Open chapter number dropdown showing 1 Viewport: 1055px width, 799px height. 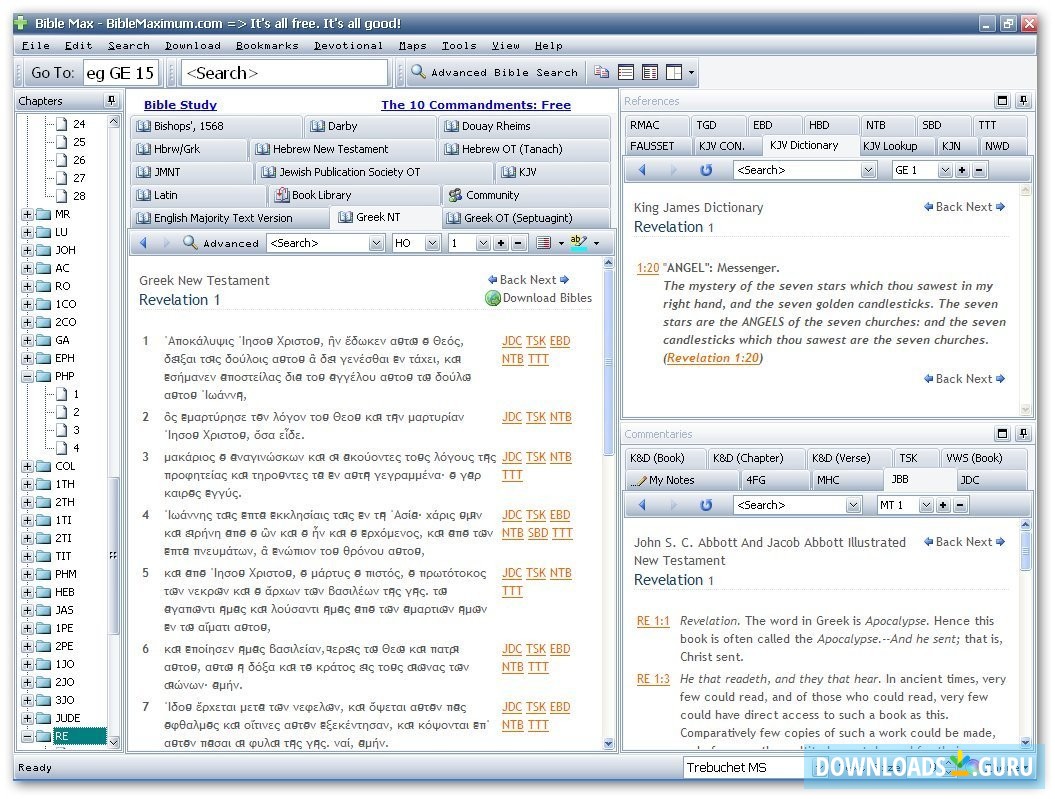coord(483,243)
